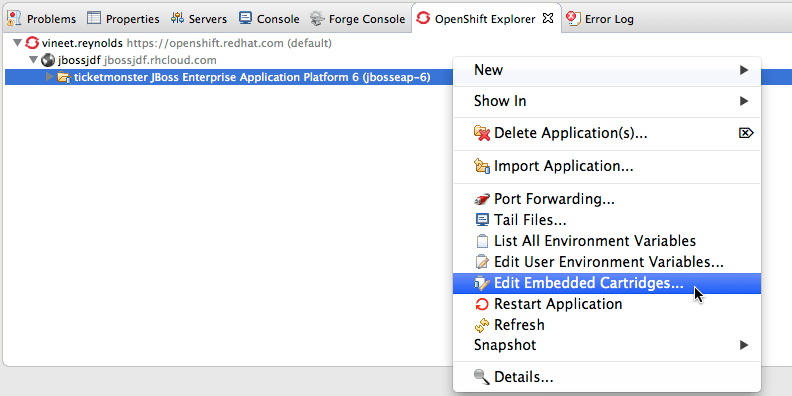Expand the Show In submenu arrow
792x396 pixels.
[744, 101]
